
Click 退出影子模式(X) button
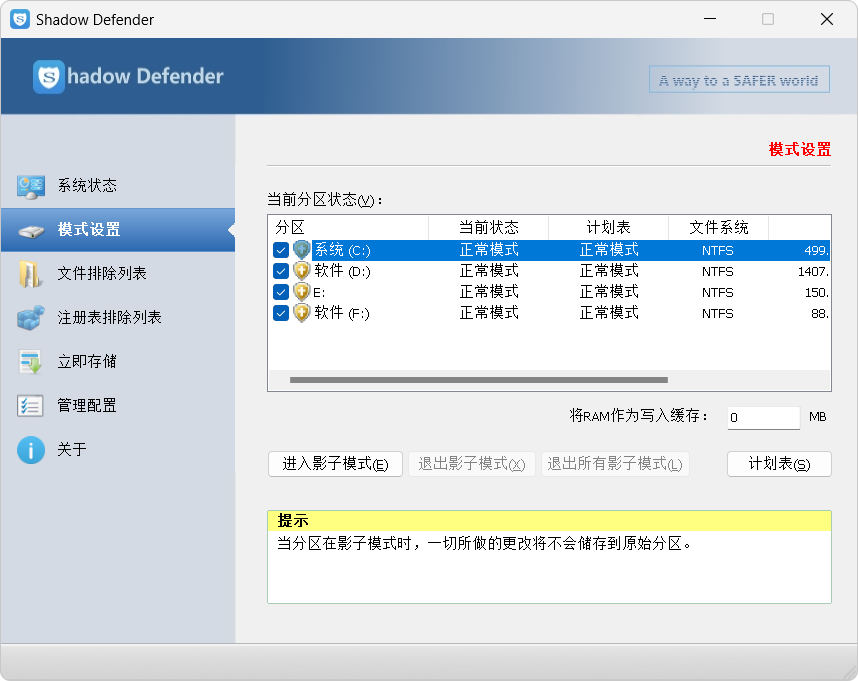pyautogui.click(x=472, y=464)
